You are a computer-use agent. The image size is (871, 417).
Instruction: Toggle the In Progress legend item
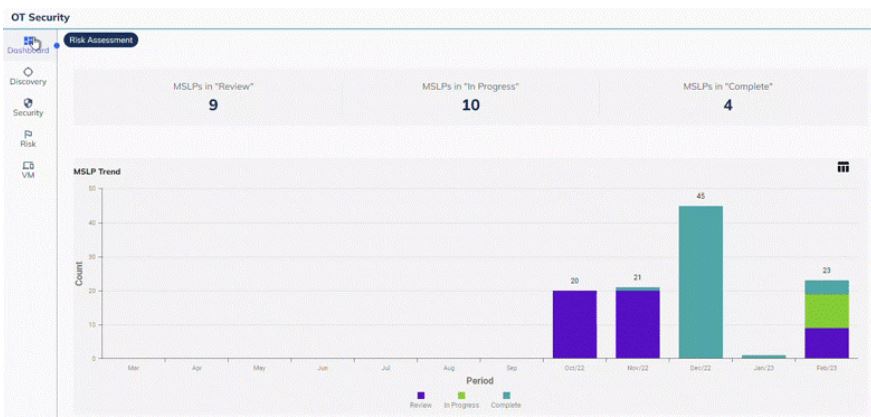coord(461,399)
